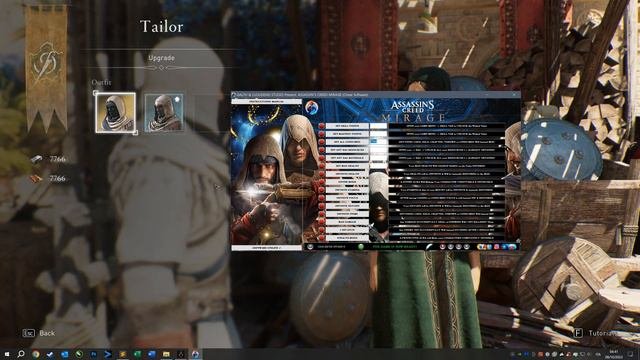Click the green circle indicator in the trainer footer
This screenshot has width=640, height=360.
pos(361,247)
